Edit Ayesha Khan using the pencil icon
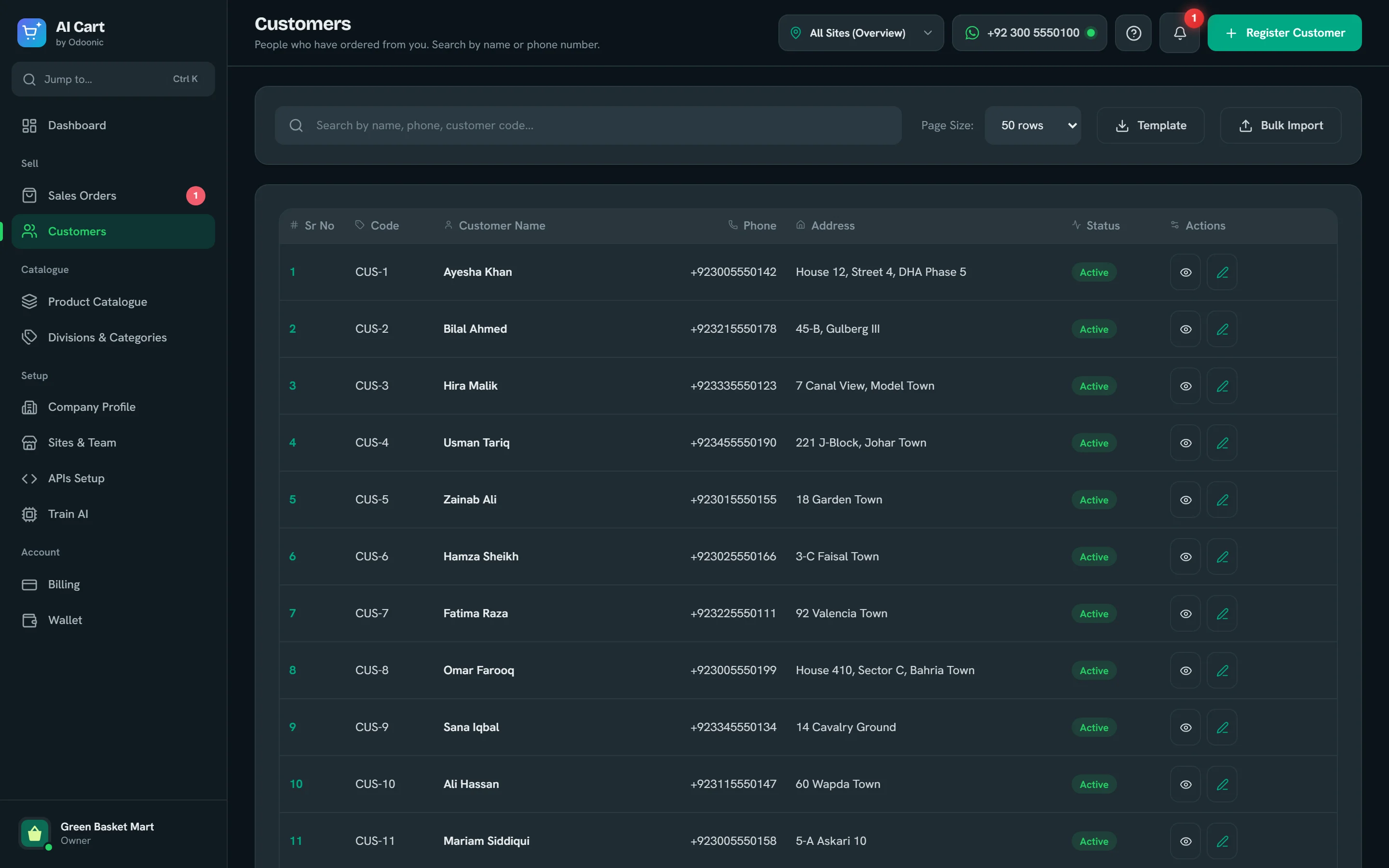 click(x=1222, y=272)
